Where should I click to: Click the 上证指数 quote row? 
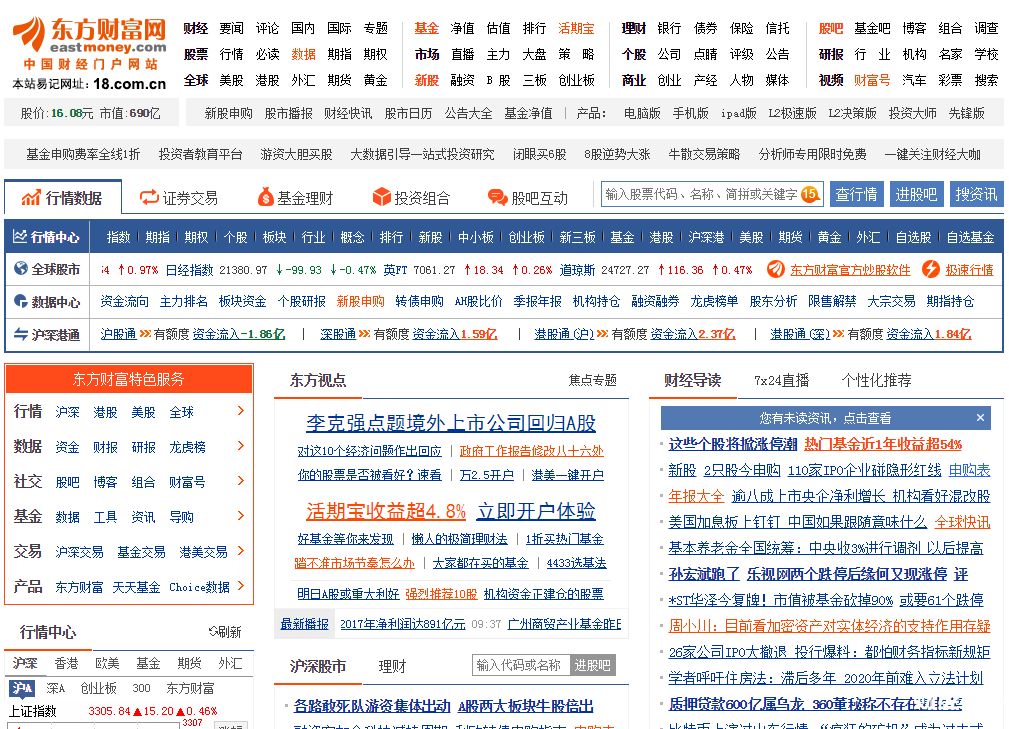pyautogui.click(x=113, y=711)
